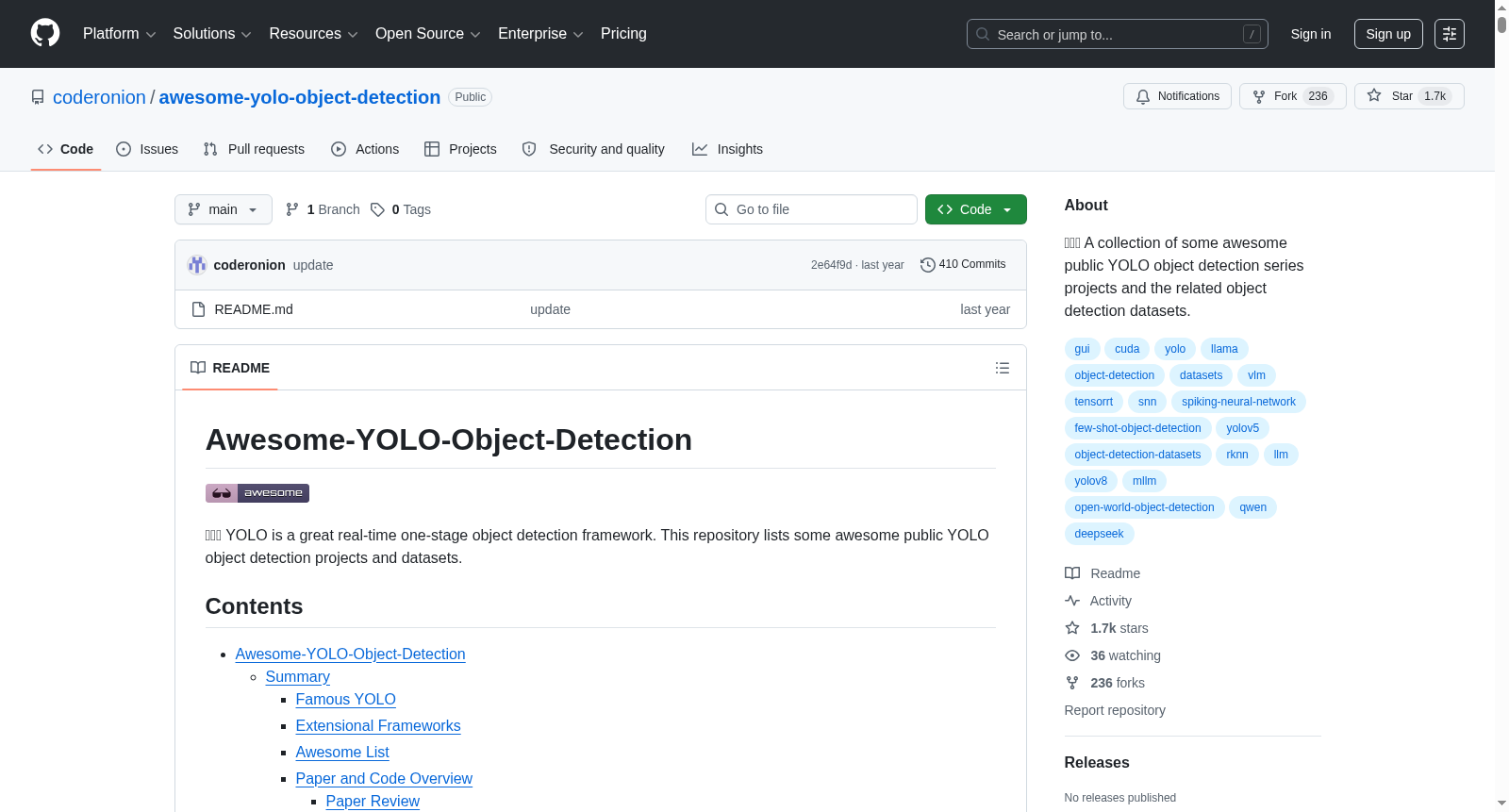View 1.7k stars link
This screenshot has height=812, width=1509.
click(1106, 628)
